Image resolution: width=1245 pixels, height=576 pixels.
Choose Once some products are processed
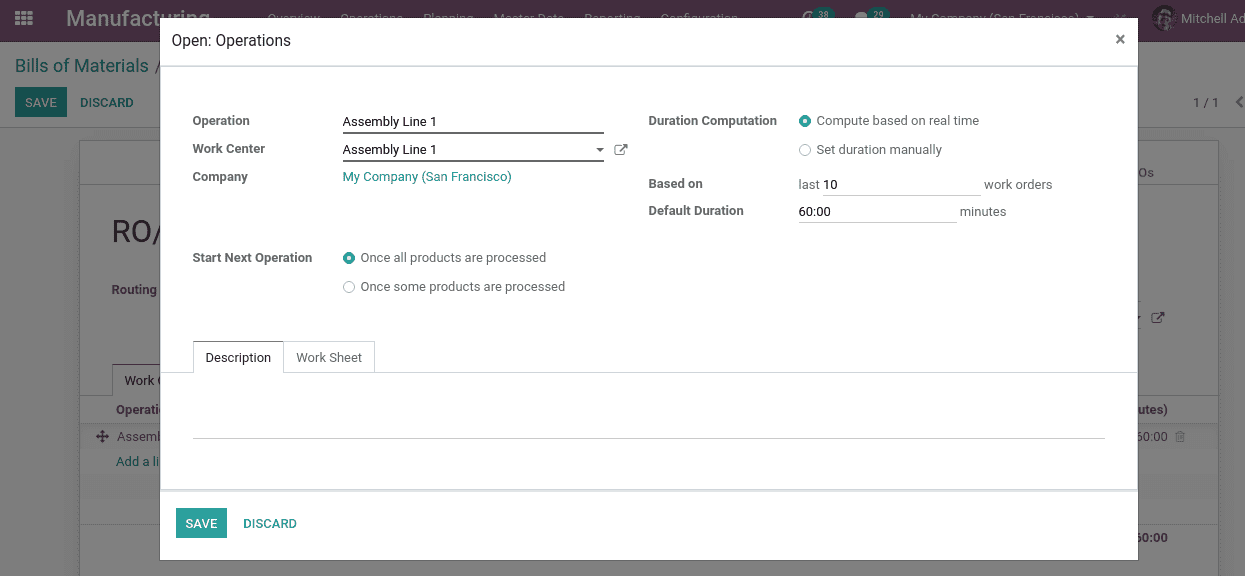point(349,287)
